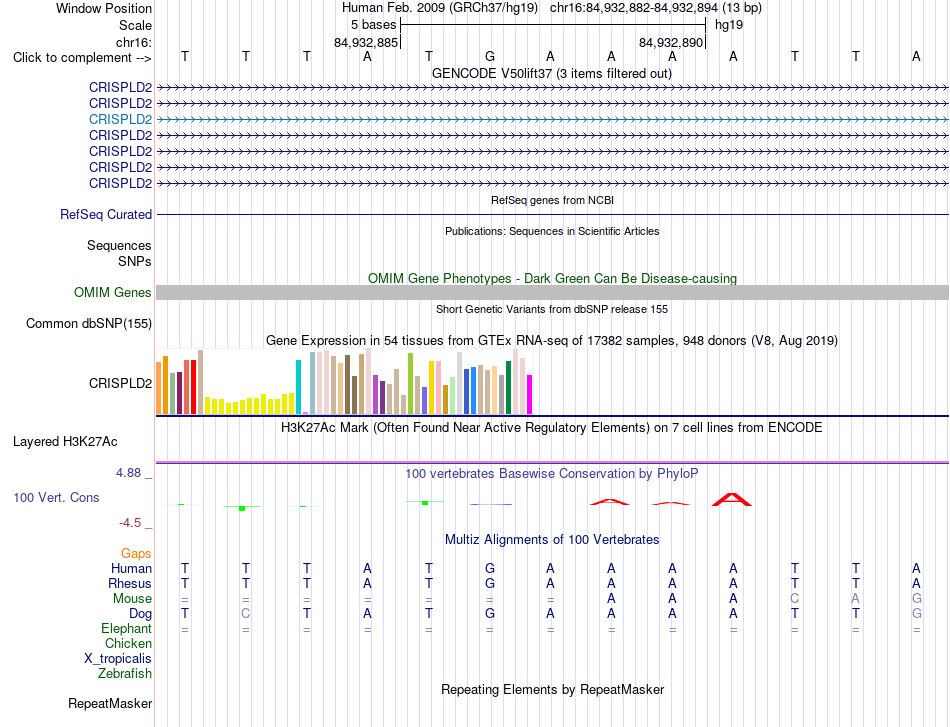The image size is (950, 727).
Task: Click the Sequences label of the Publications track
Action: (x=119, y=245)
